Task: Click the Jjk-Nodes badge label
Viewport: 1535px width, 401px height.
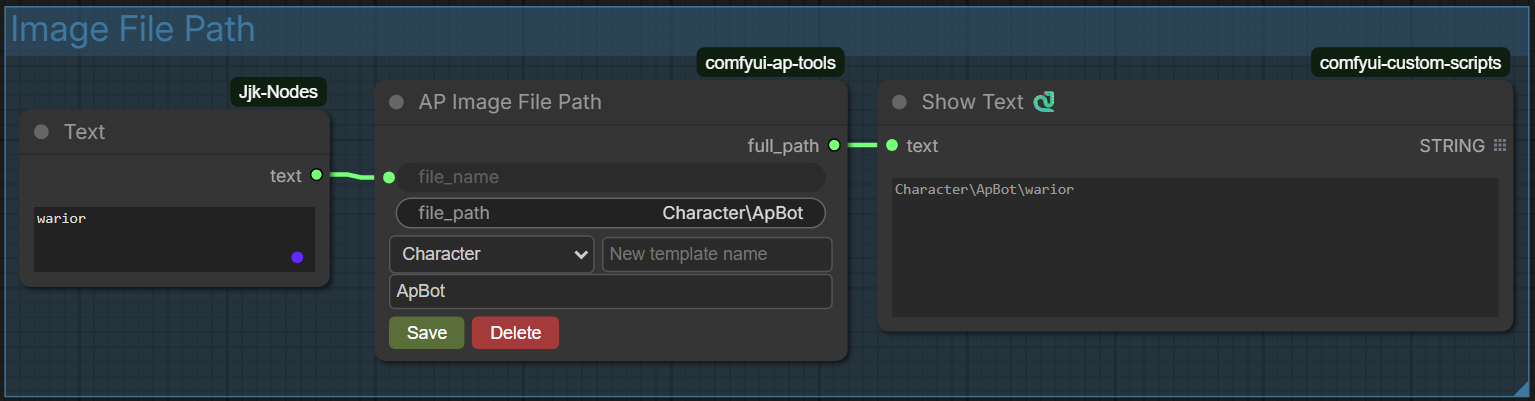Action: [279, 93]
